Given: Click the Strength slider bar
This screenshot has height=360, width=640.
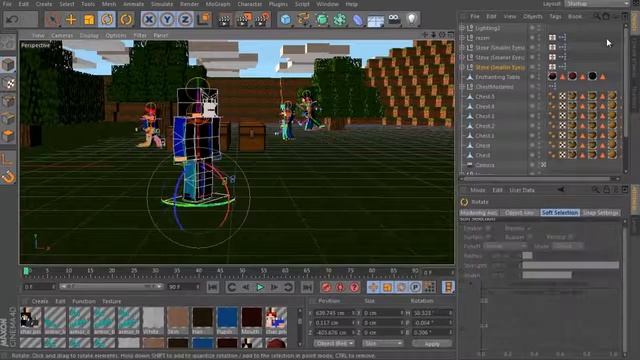Looking at the screenshot, I should [x=570, y=265].
